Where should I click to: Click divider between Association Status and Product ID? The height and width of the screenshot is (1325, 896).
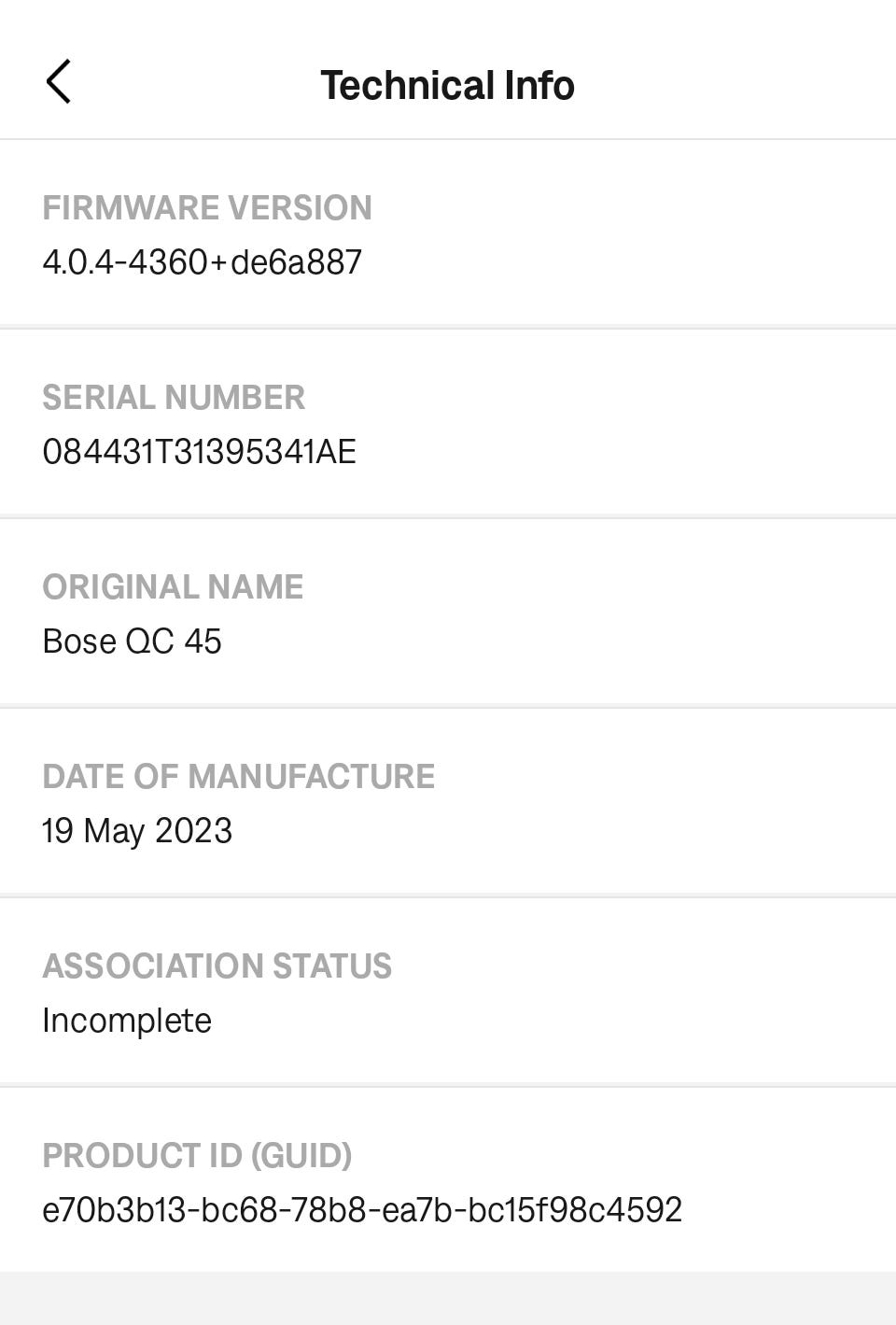[x=448, y=1085]
